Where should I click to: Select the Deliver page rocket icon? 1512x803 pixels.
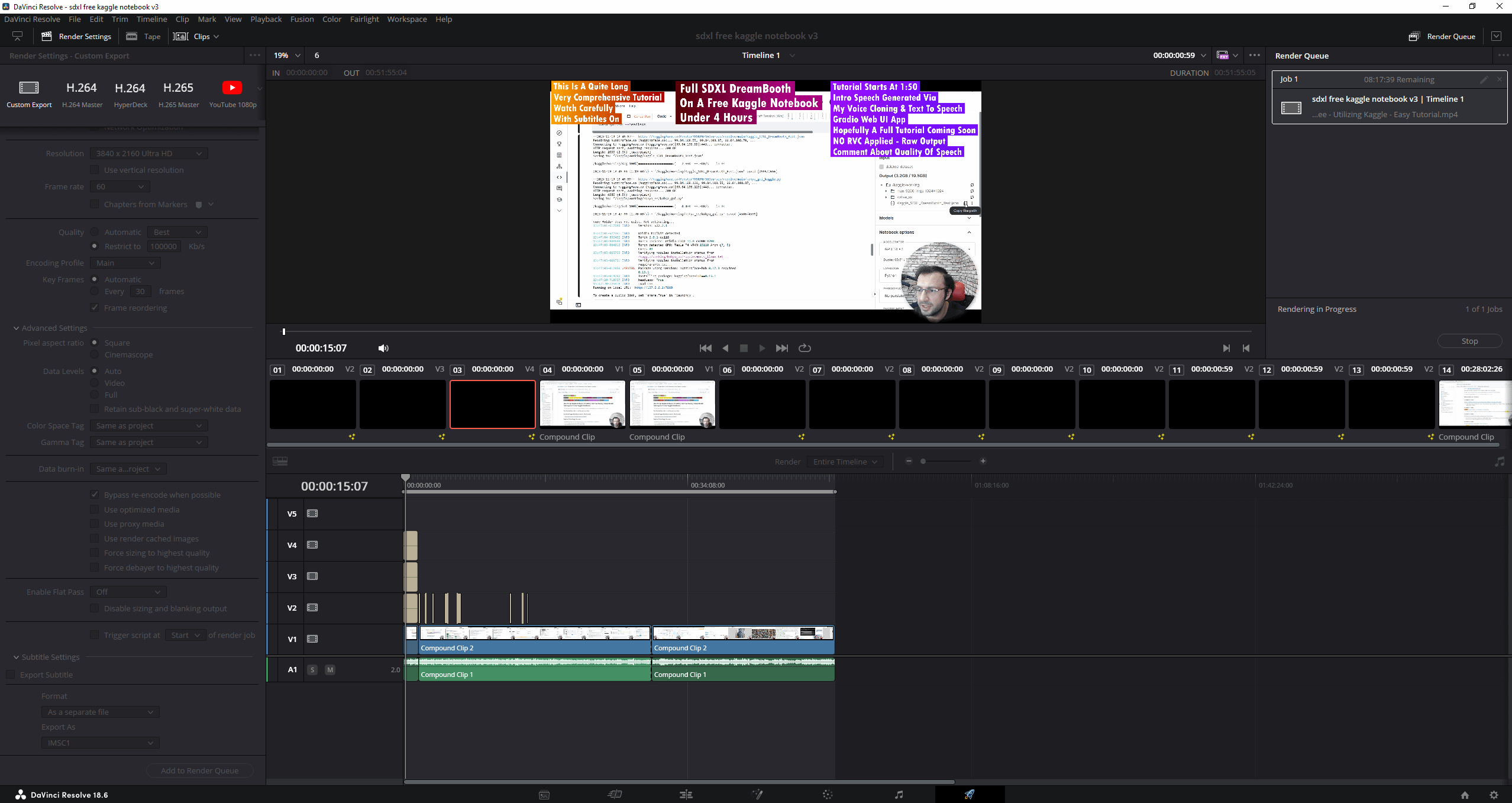970,795
